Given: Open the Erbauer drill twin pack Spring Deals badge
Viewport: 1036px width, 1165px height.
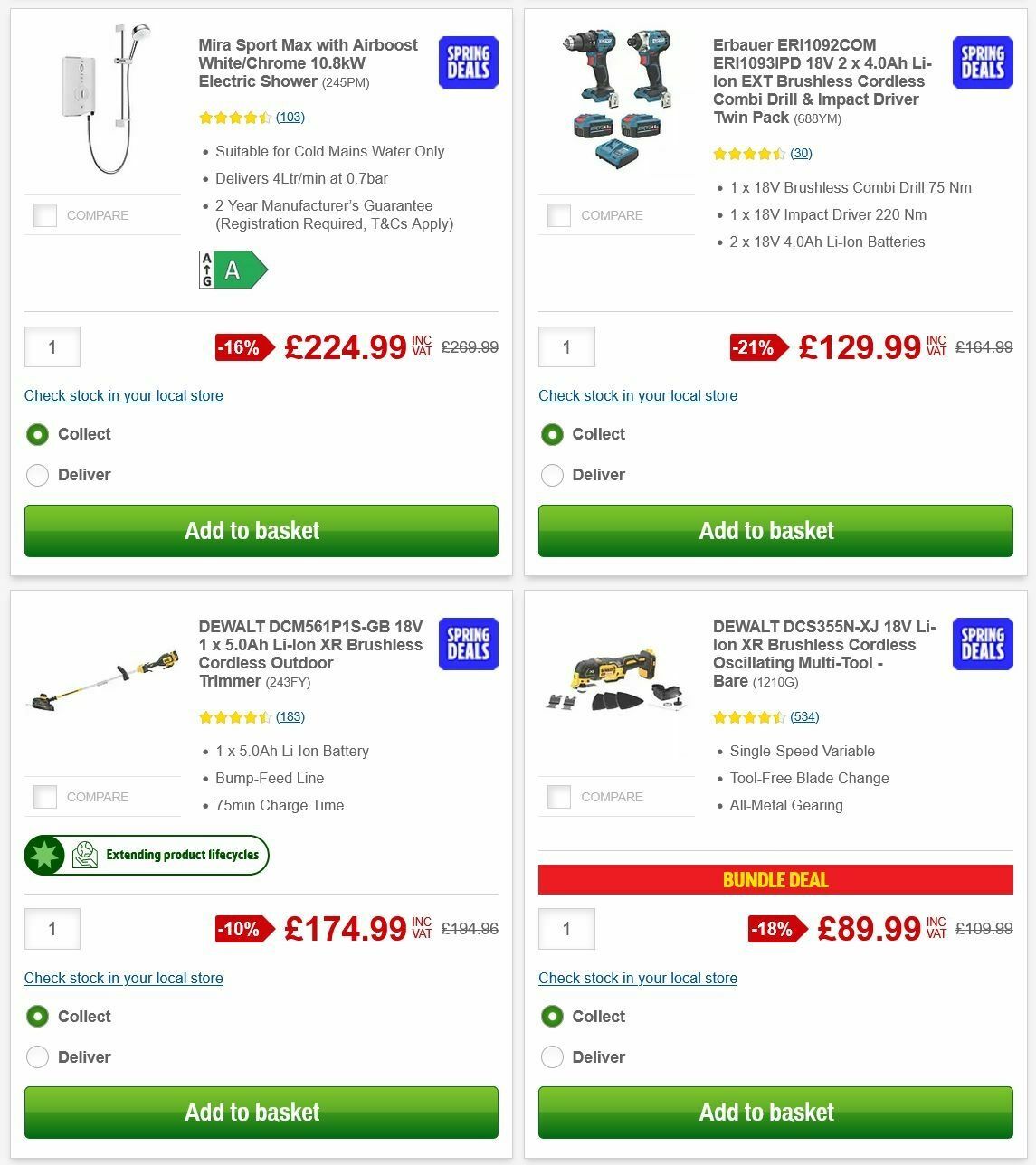Looking at the screenshot, I should pyautogui.click(x=982, y=62).
